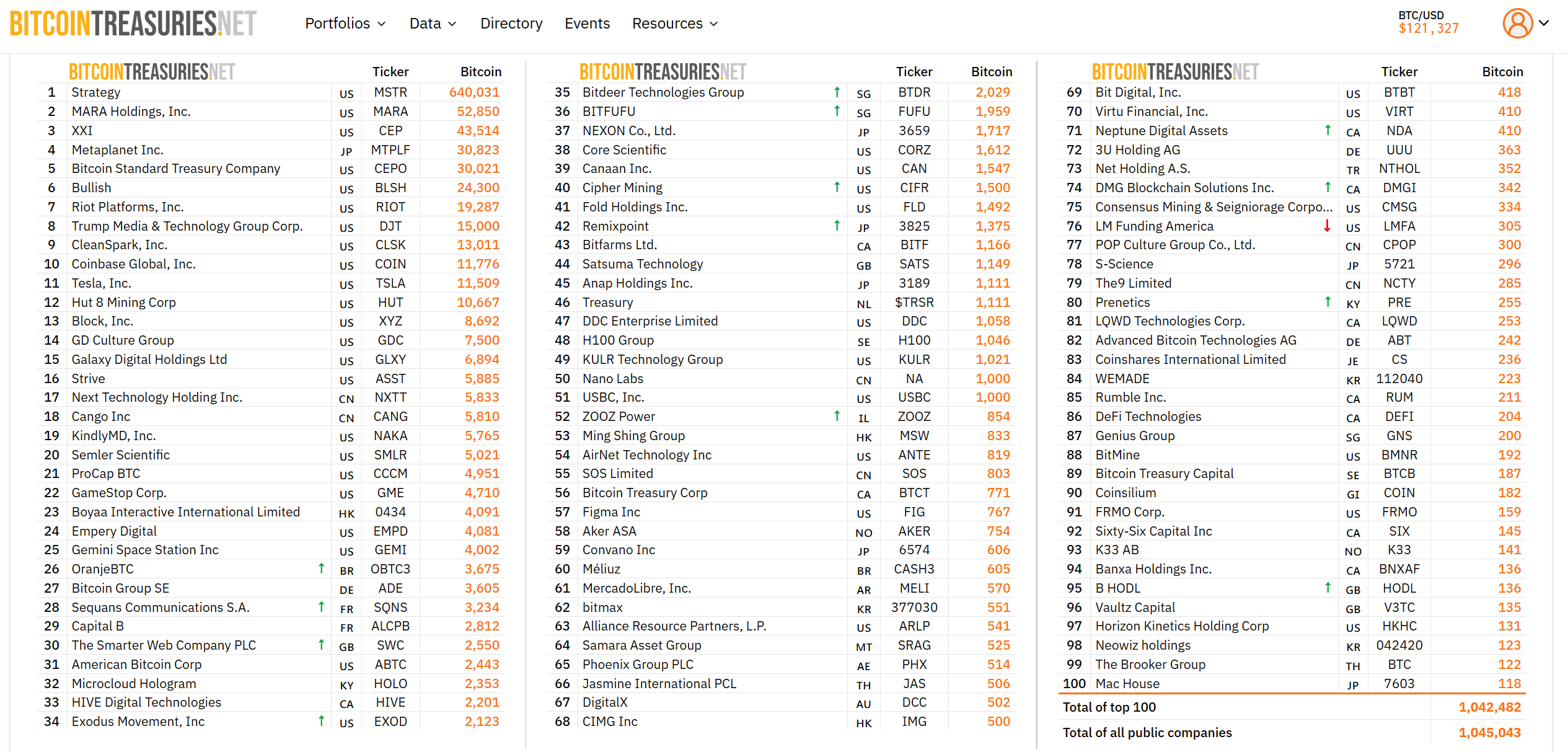Open the Events page

tap(587, 24)
